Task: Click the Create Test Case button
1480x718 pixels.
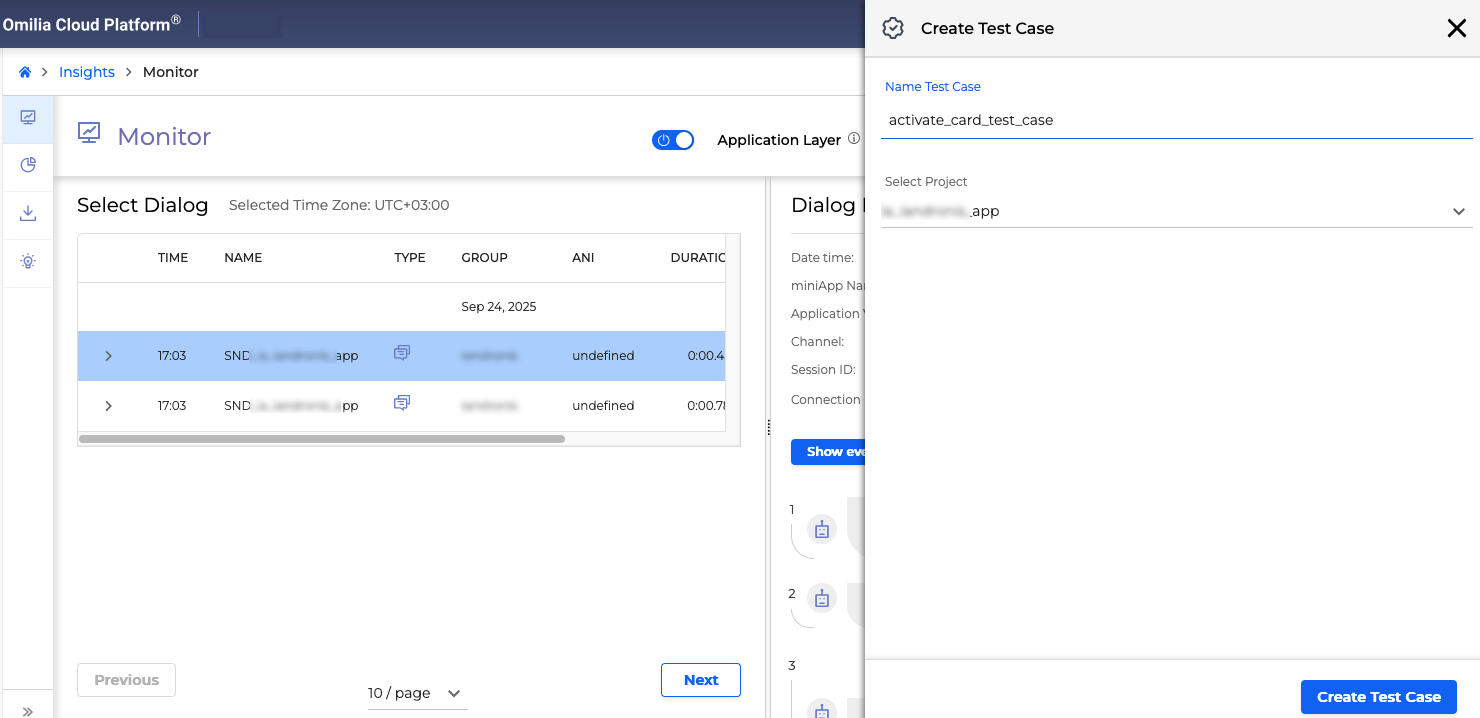Action: click(1378, 697)
